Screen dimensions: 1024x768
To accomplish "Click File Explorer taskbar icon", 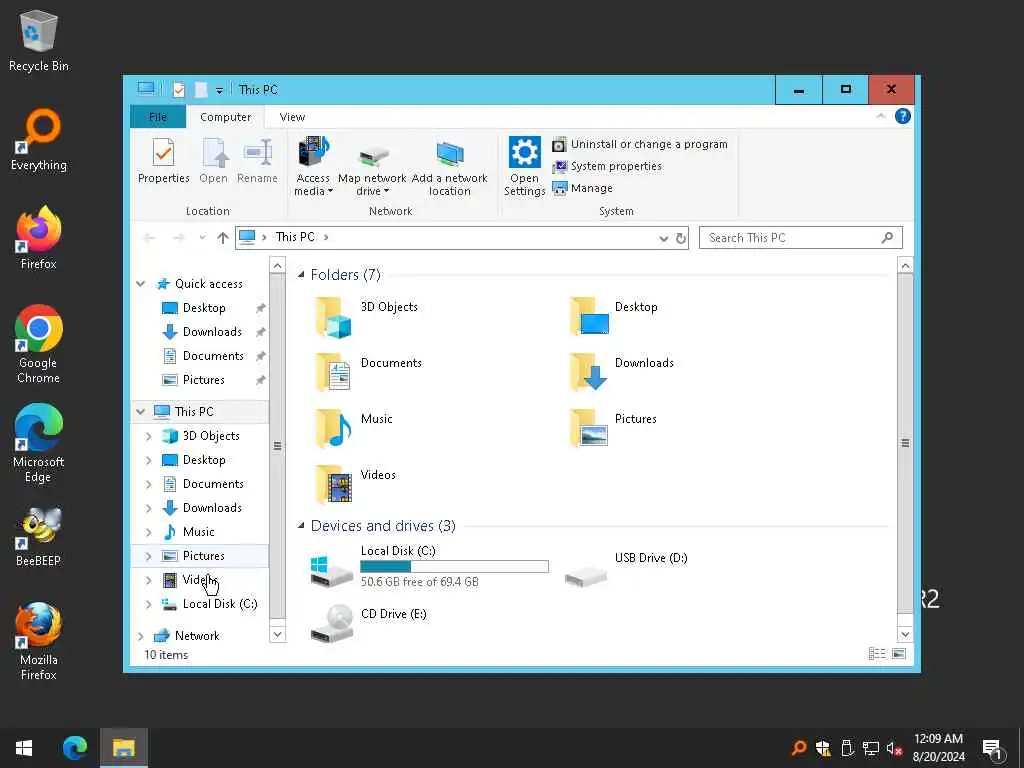I will pyautogui.click(x=123, y=748).
